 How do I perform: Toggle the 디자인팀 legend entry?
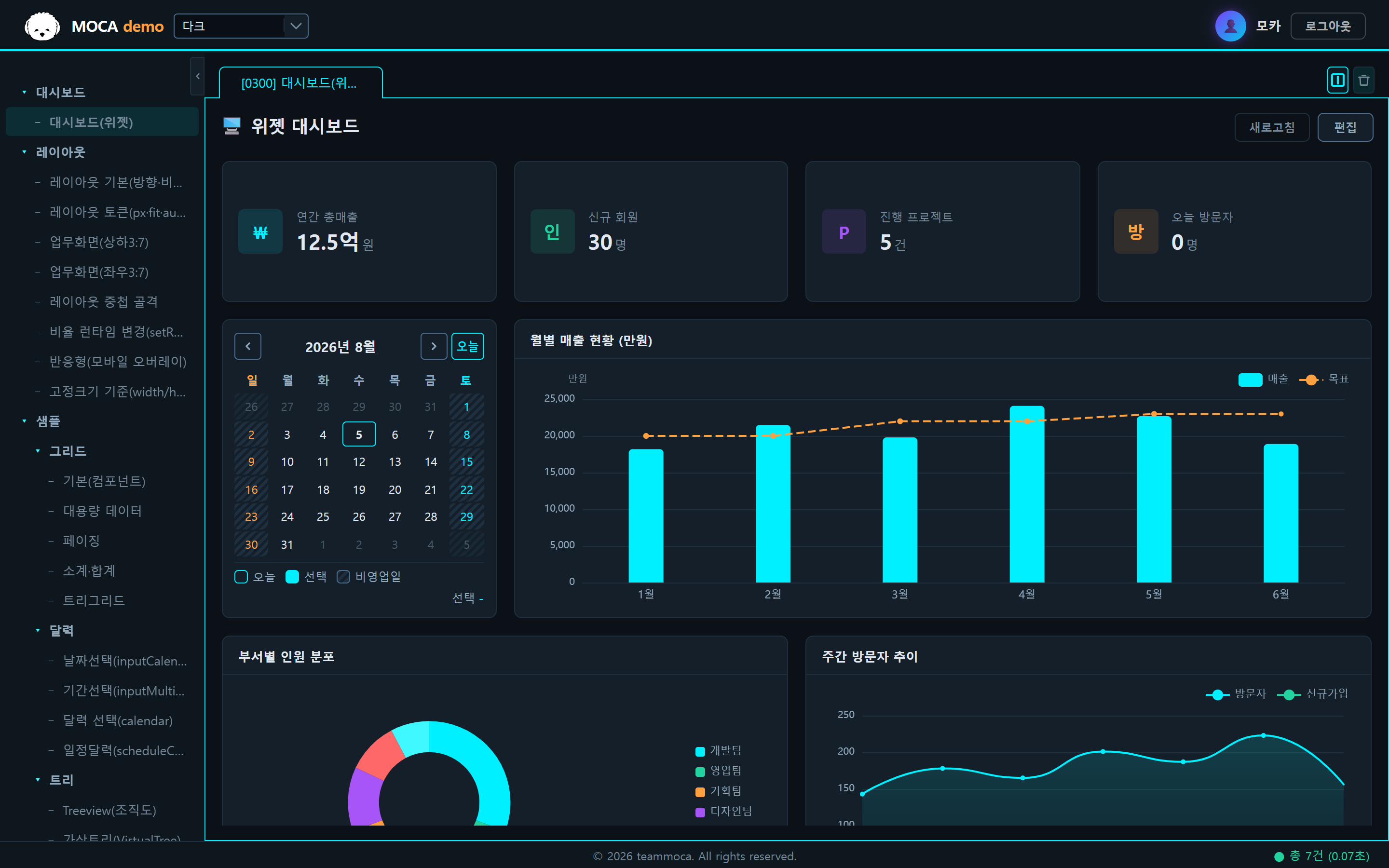point(724,811)
